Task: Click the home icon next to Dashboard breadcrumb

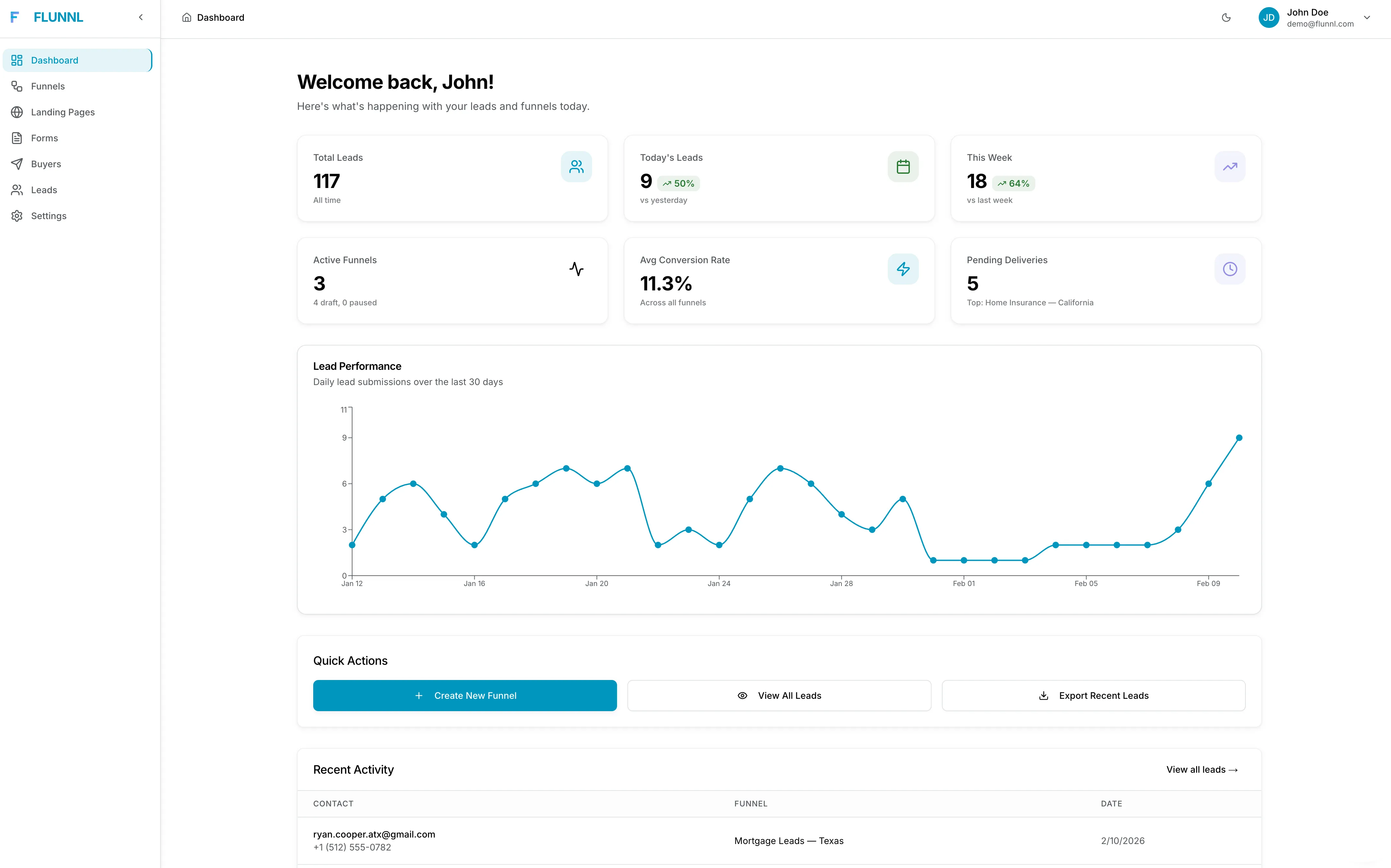Action: [186, 17]
